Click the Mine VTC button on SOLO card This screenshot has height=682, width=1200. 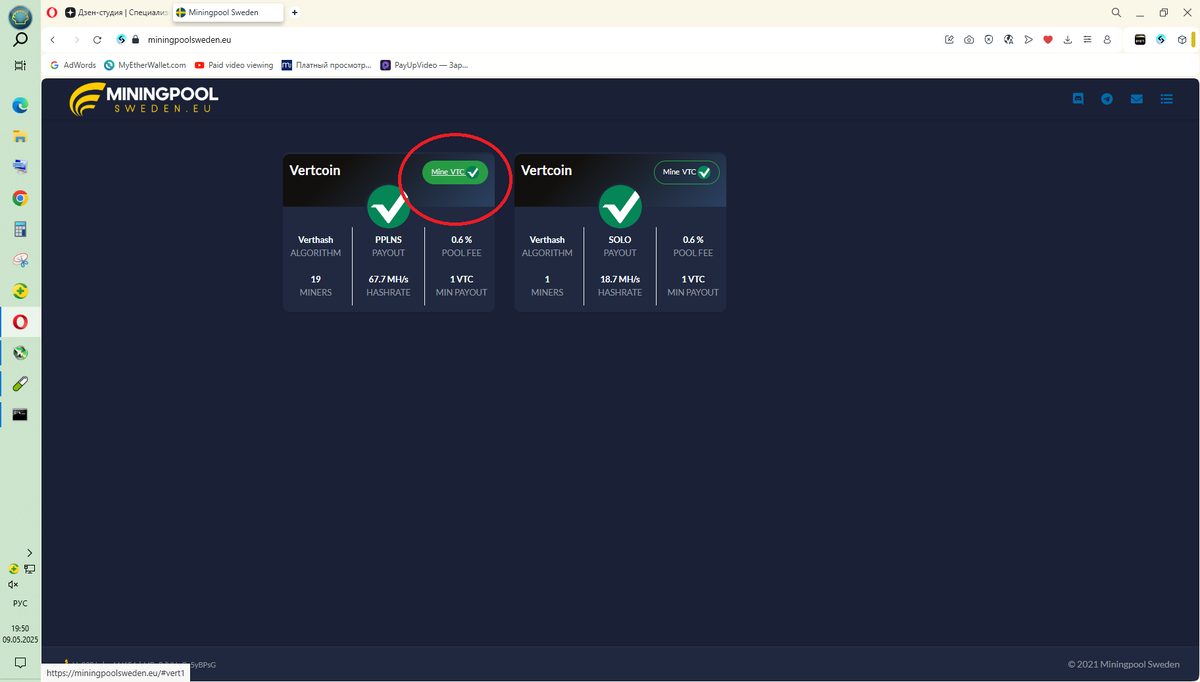coord(686,172)
